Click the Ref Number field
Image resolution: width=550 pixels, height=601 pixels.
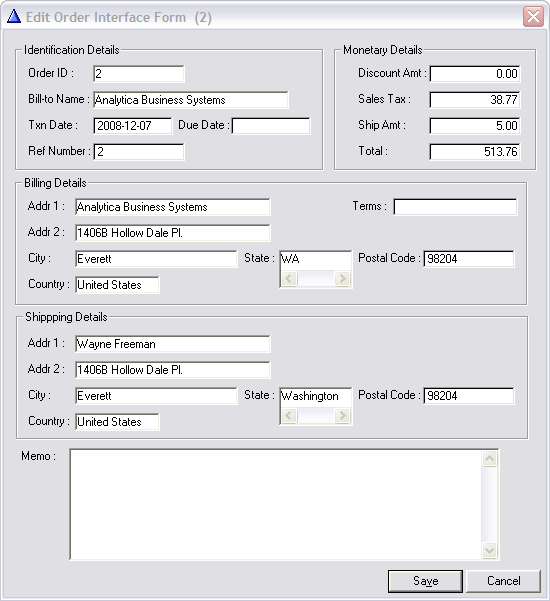139,151
